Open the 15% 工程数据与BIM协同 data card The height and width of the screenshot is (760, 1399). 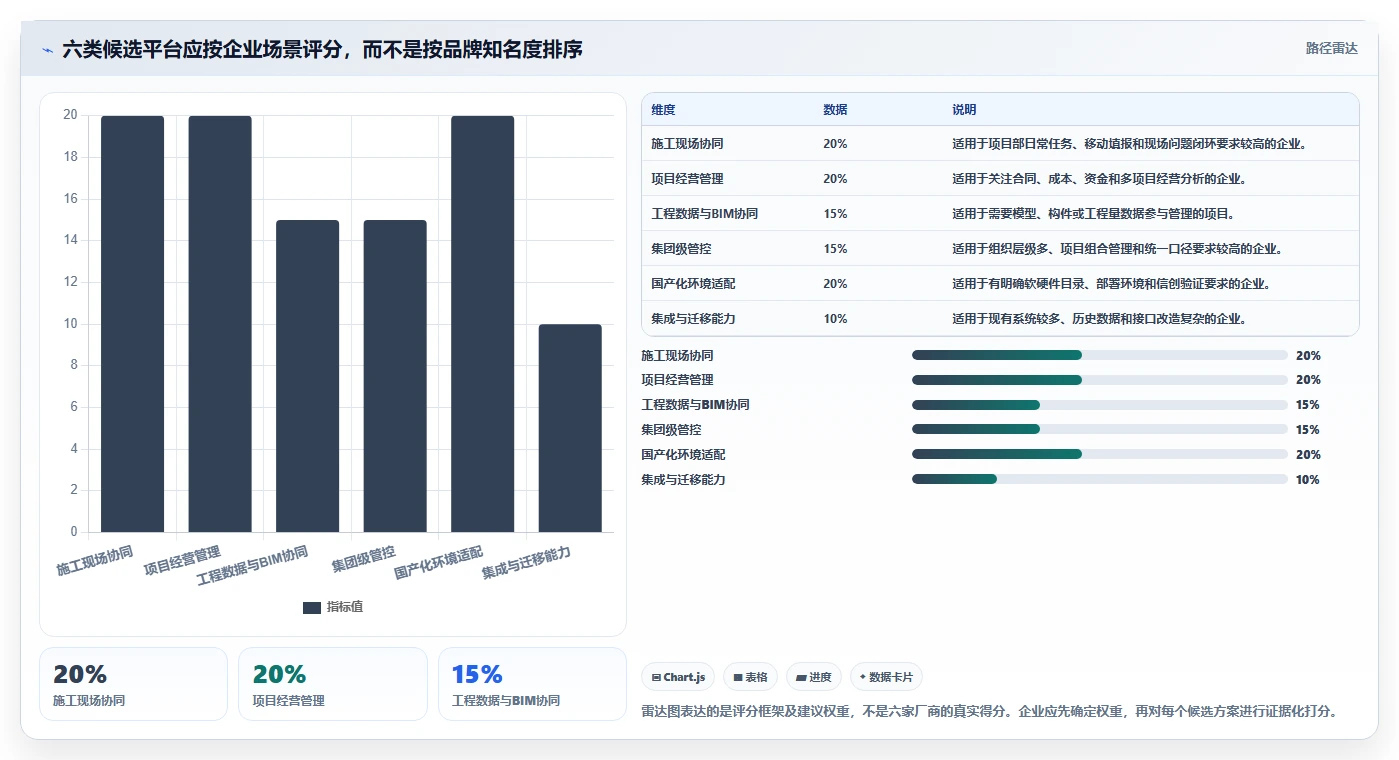(532, 684)
